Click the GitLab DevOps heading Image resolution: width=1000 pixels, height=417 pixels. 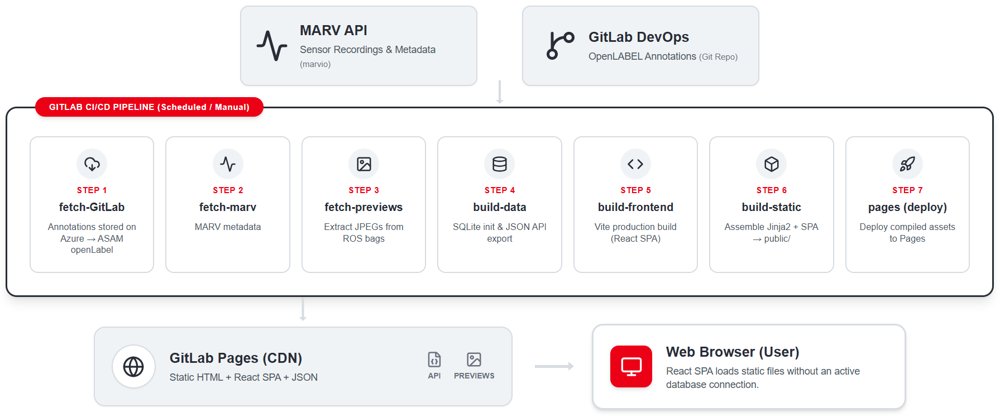pos(638,38)
